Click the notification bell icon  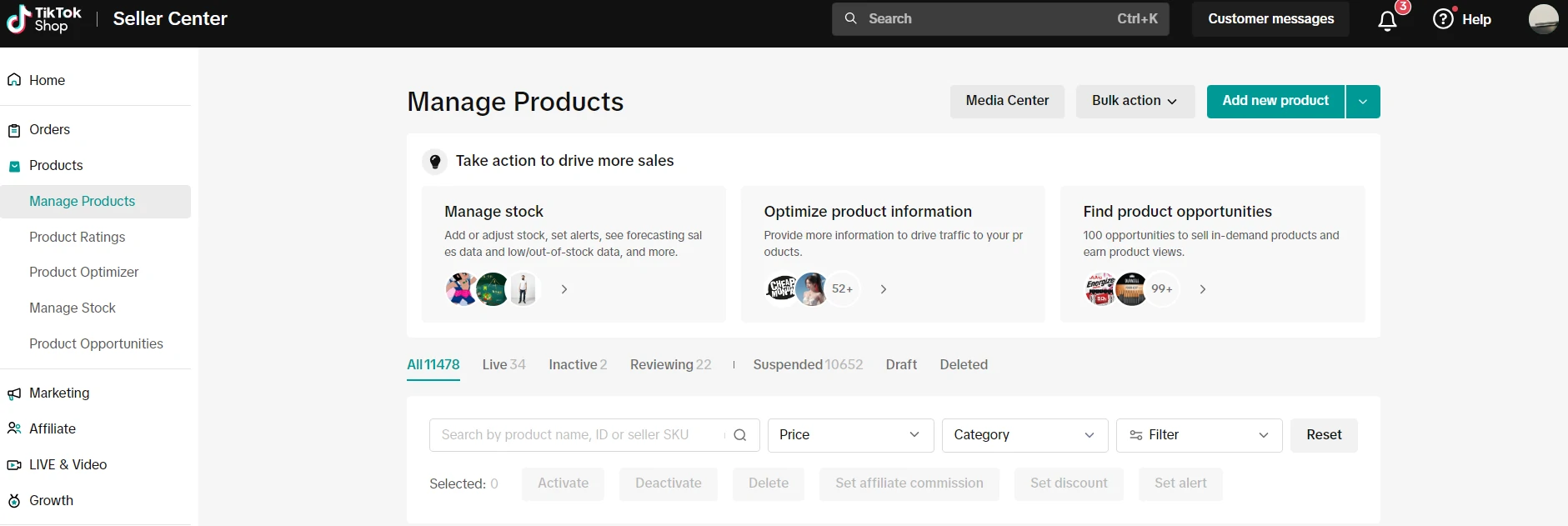pyautogui.click(x=1387, y=21)
